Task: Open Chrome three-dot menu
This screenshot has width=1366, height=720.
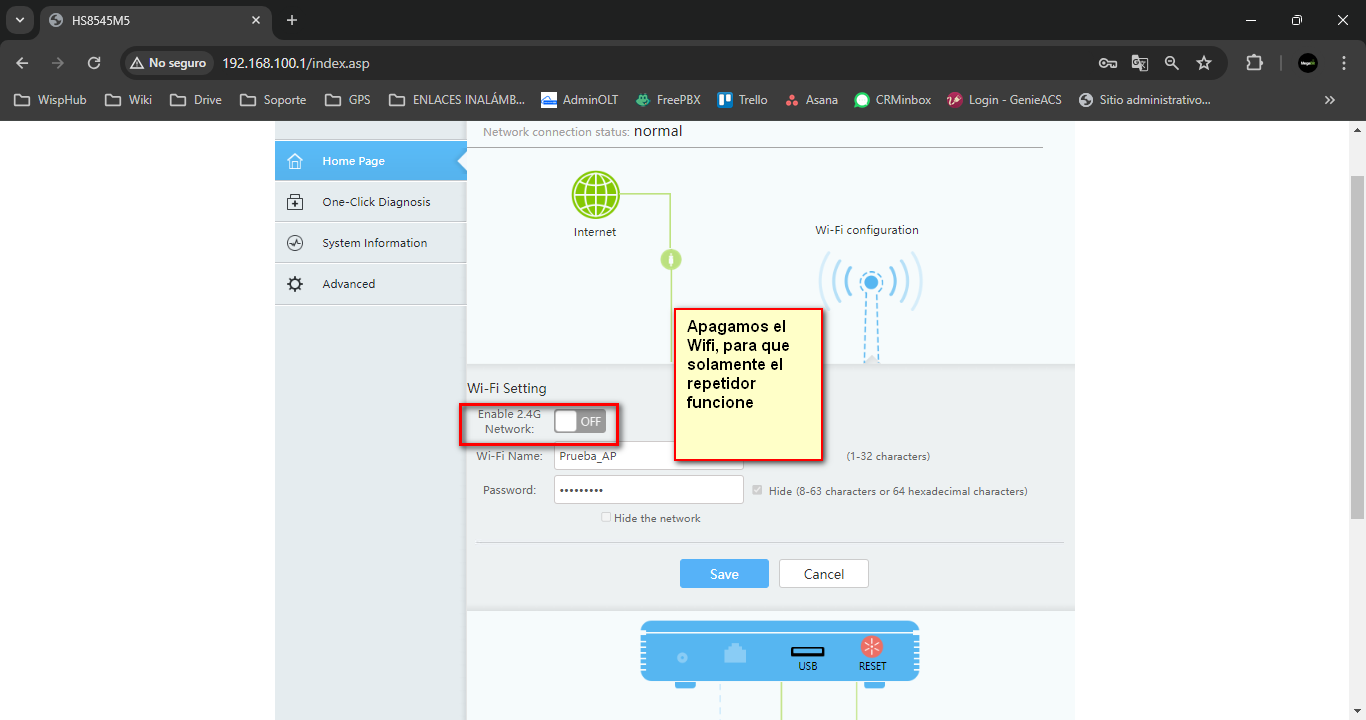Action: point(1344,63)
